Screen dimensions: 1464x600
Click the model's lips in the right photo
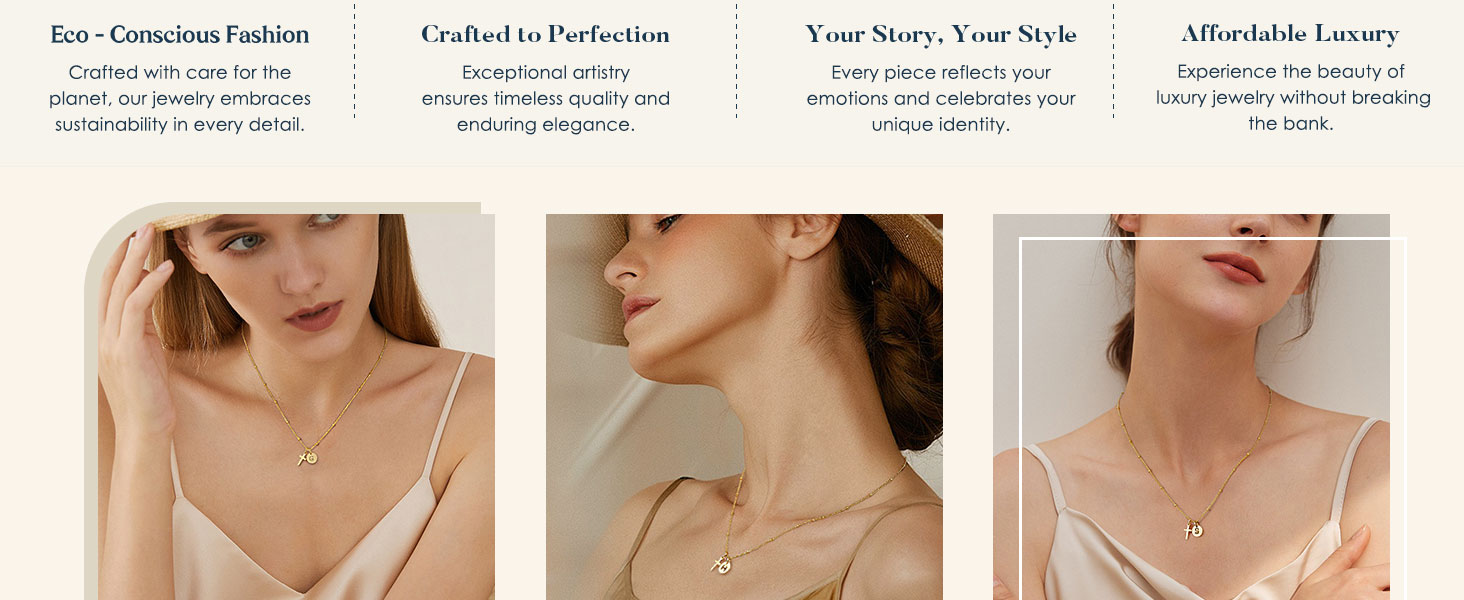click(x=1234, y=267)
